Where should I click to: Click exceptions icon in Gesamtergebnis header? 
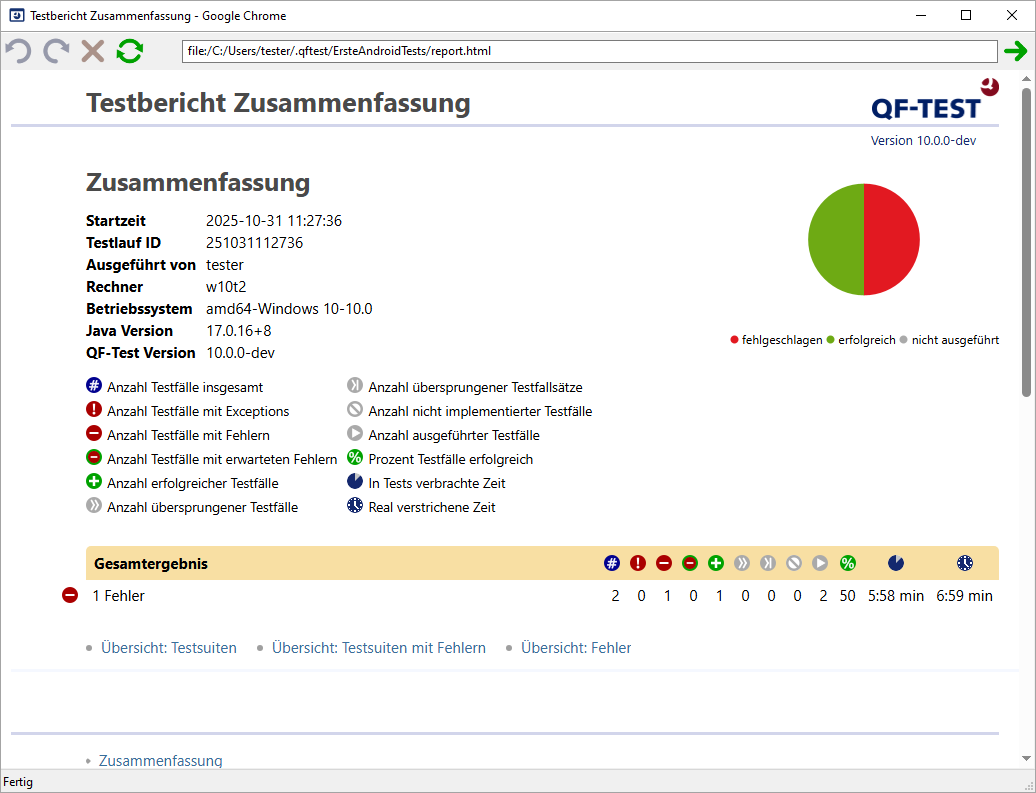click(638, 563)
